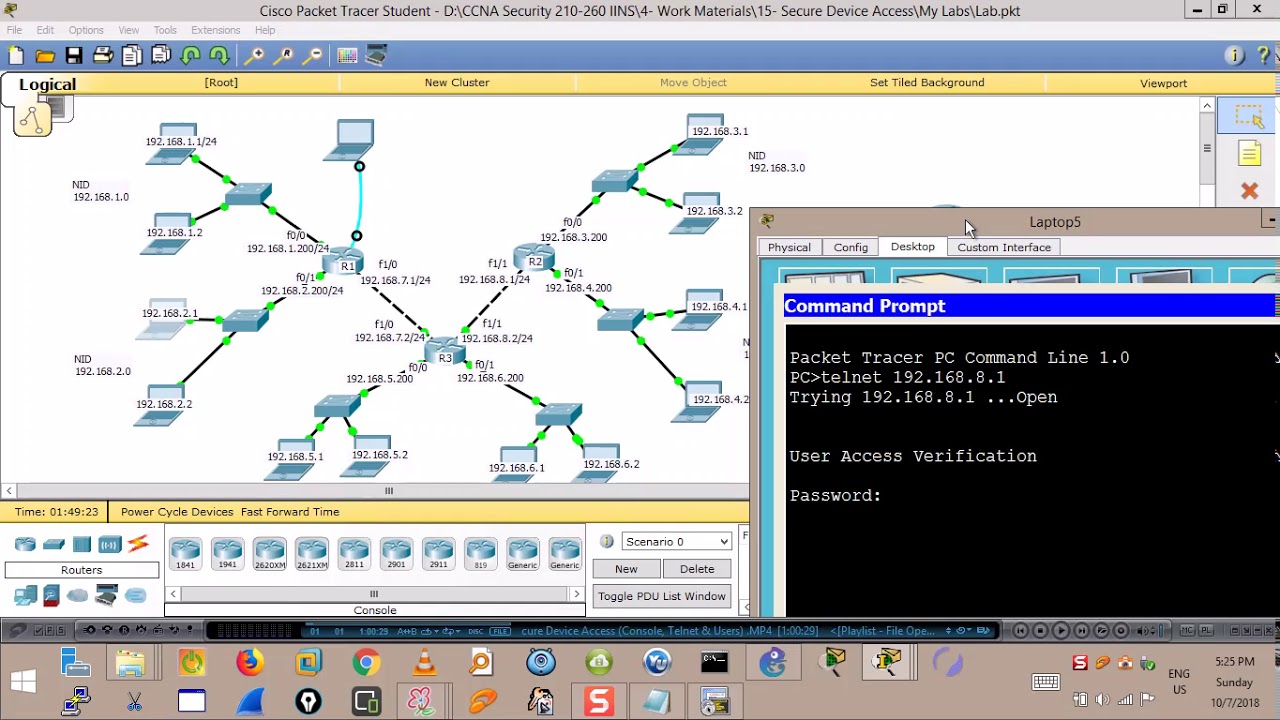Open the Extensions menu
1280x720 pixels.
click(215, 30)
